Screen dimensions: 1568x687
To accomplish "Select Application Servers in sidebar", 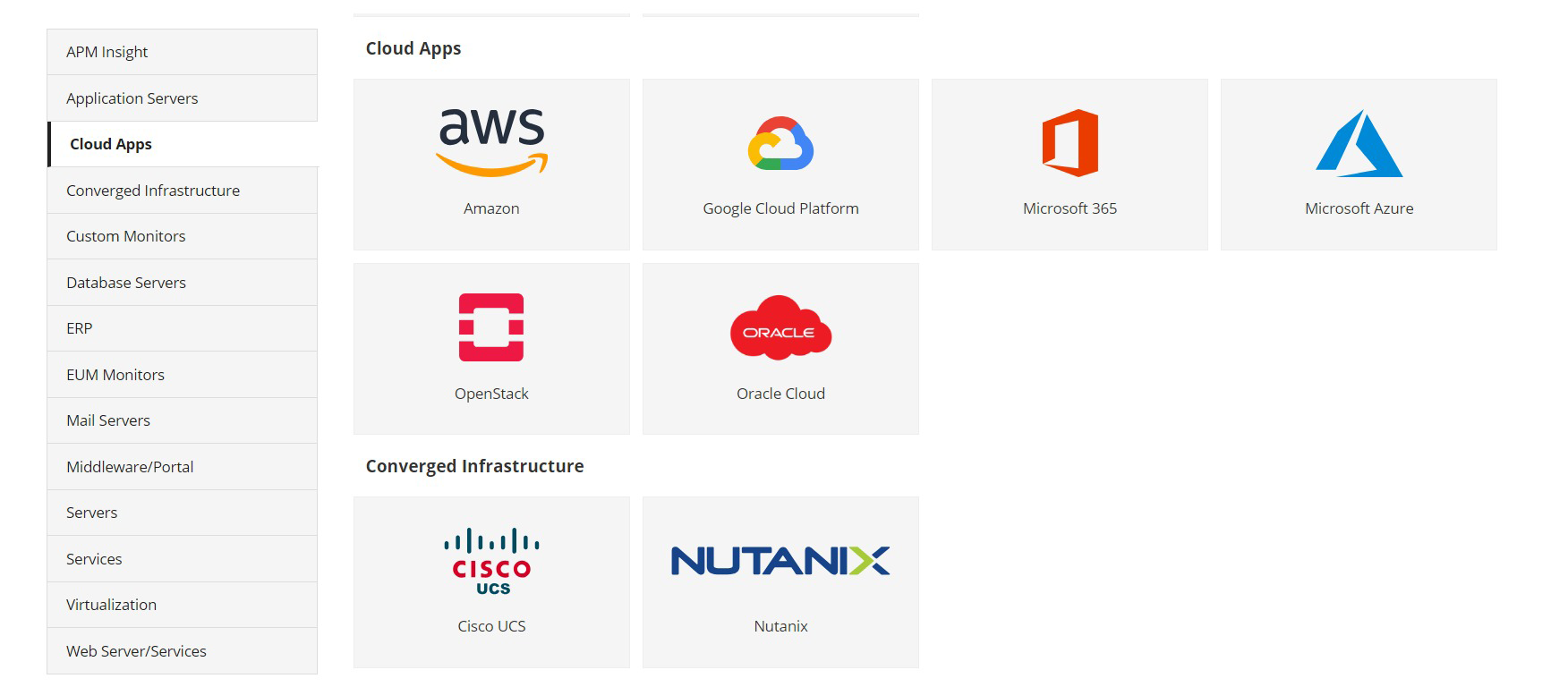I will pos(183,98).
